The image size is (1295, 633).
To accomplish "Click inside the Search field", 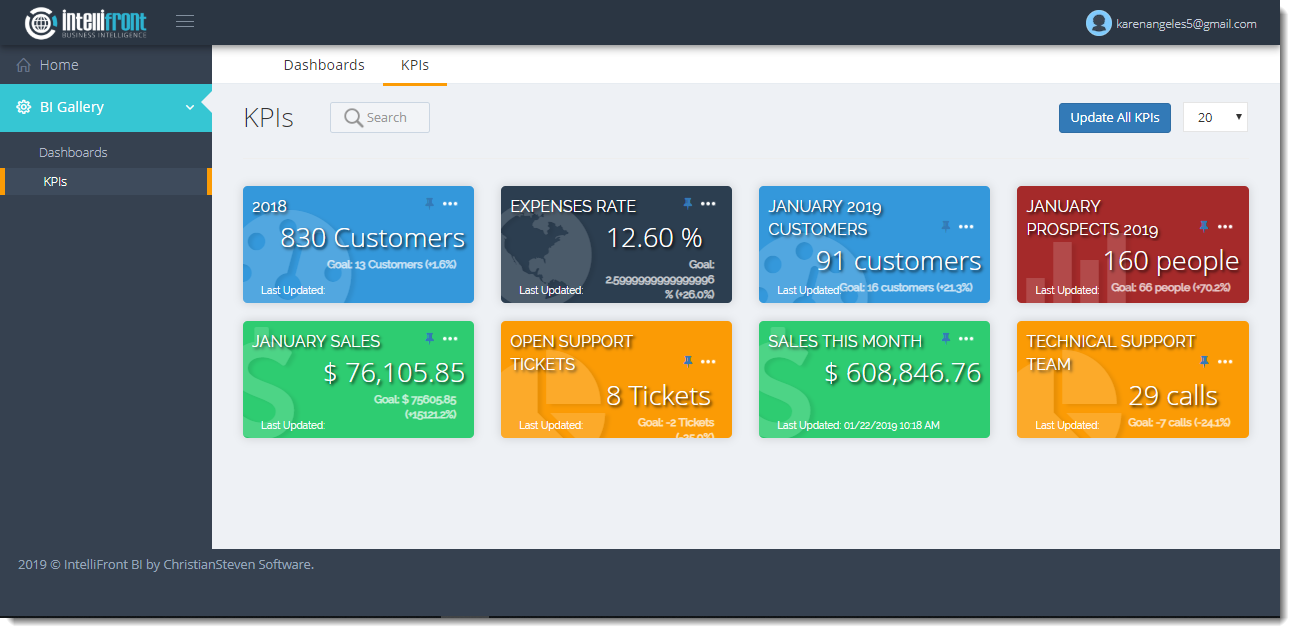I will coord(380,117).
